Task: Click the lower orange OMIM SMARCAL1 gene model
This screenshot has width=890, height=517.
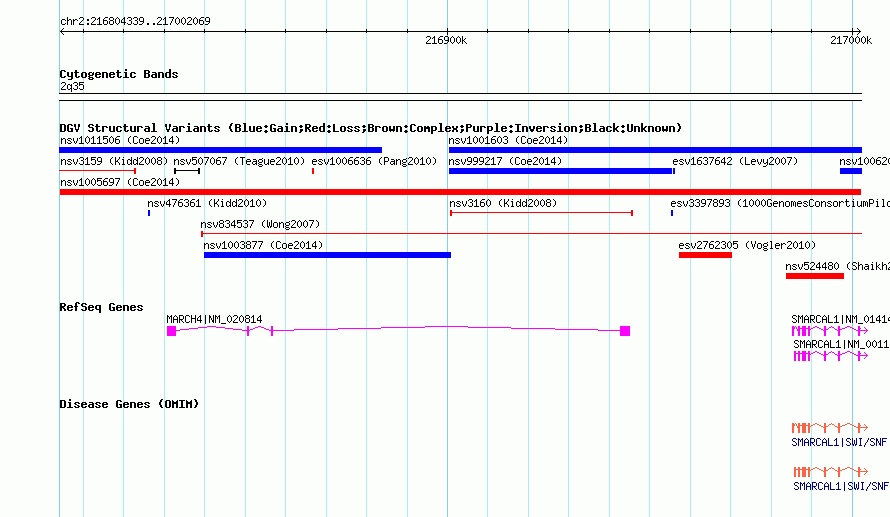Action: coord(831,472)
